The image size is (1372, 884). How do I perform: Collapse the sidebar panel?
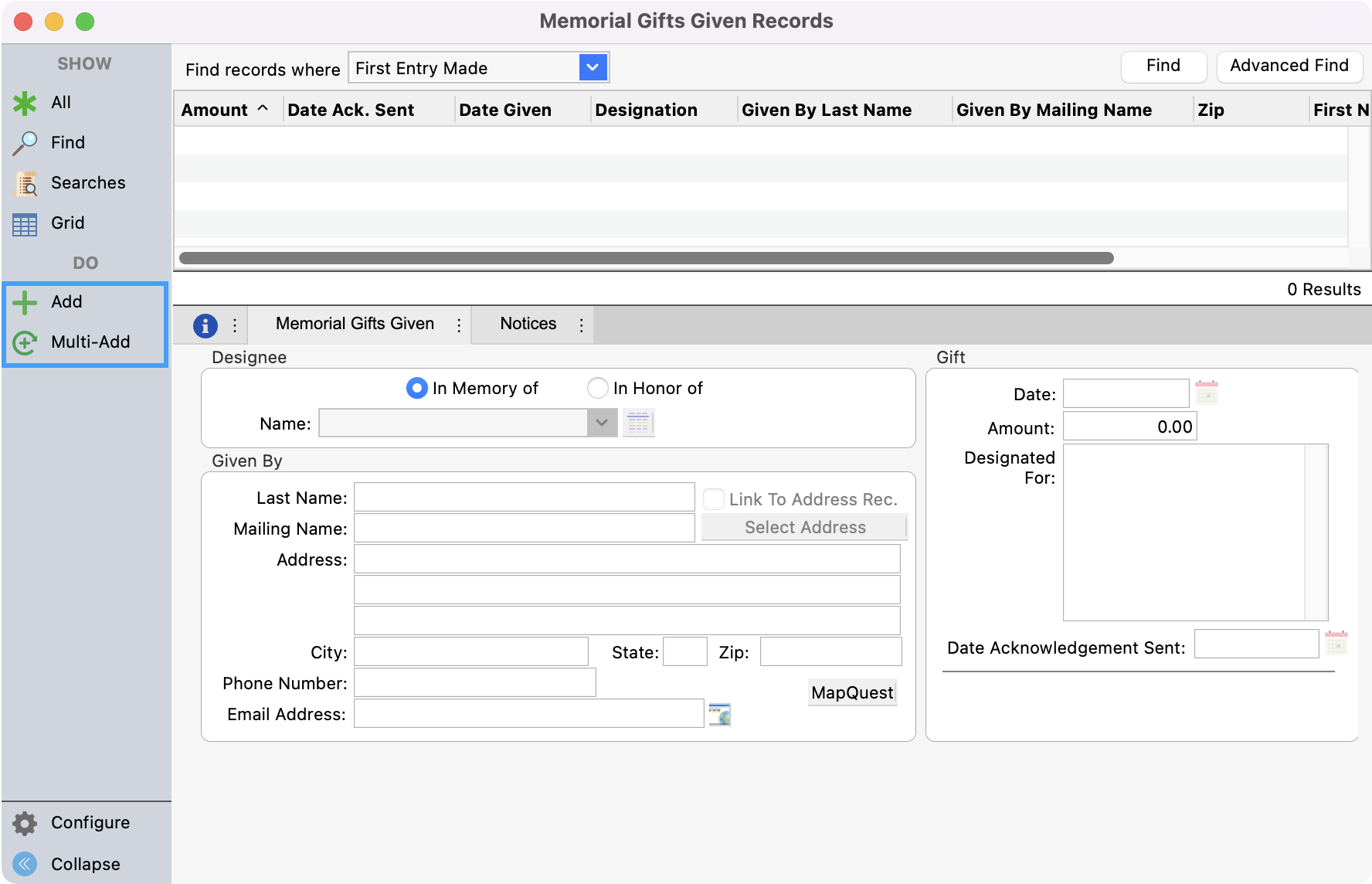click(25, 864)
